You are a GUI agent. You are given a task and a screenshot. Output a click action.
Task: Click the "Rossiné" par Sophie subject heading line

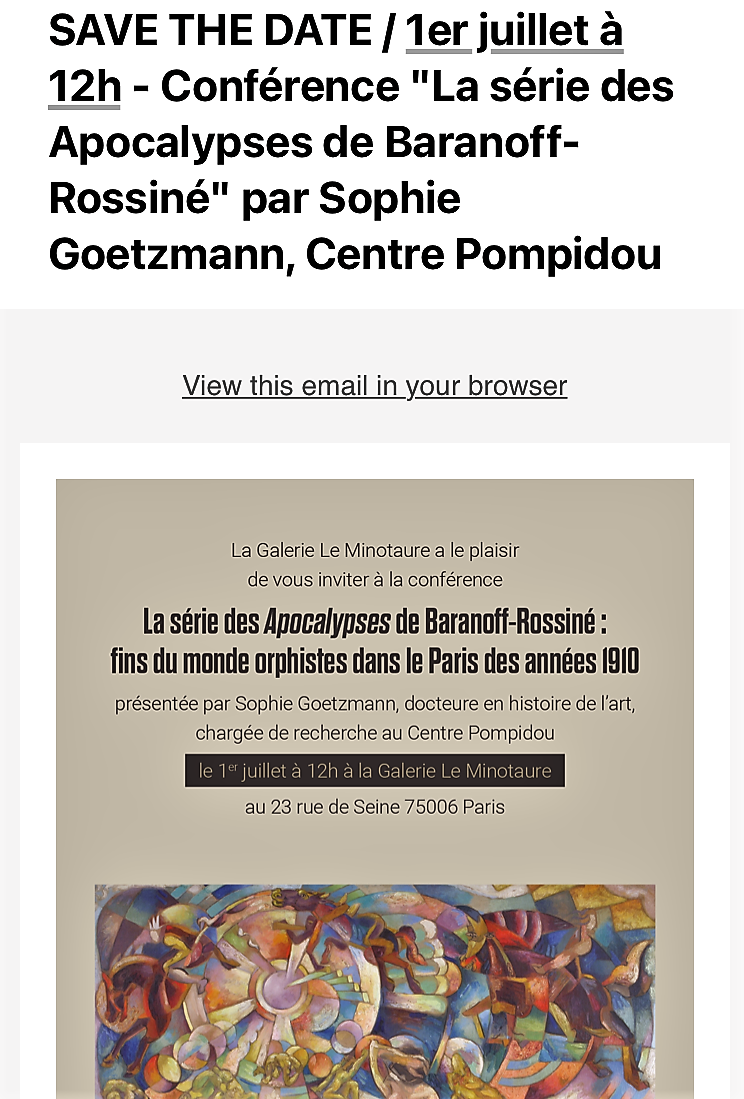(254, 199)
